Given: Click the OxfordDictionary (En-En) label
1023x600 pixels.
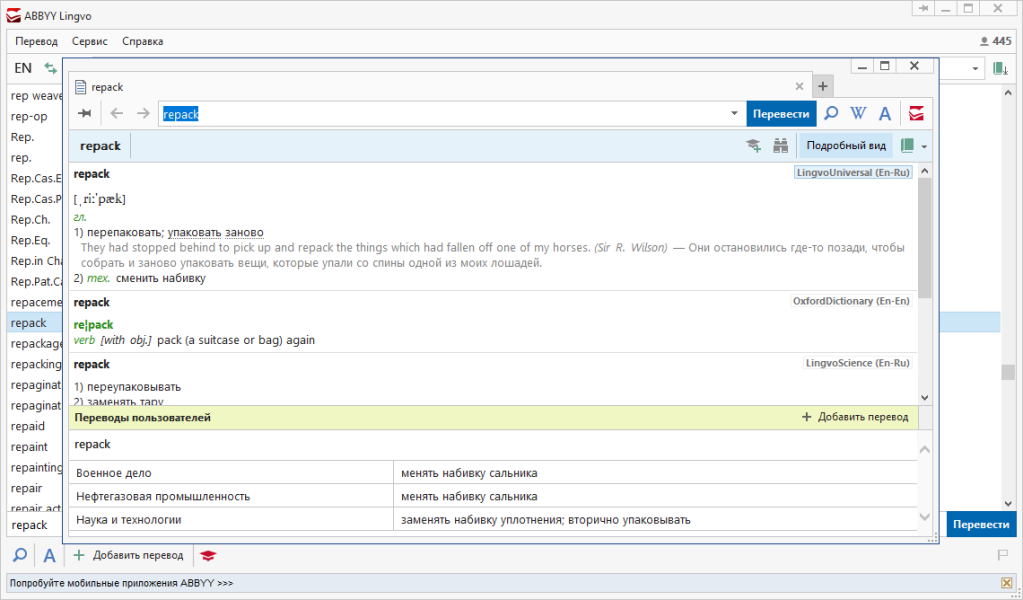Looking at the screenshot, I should pos(851,301).
